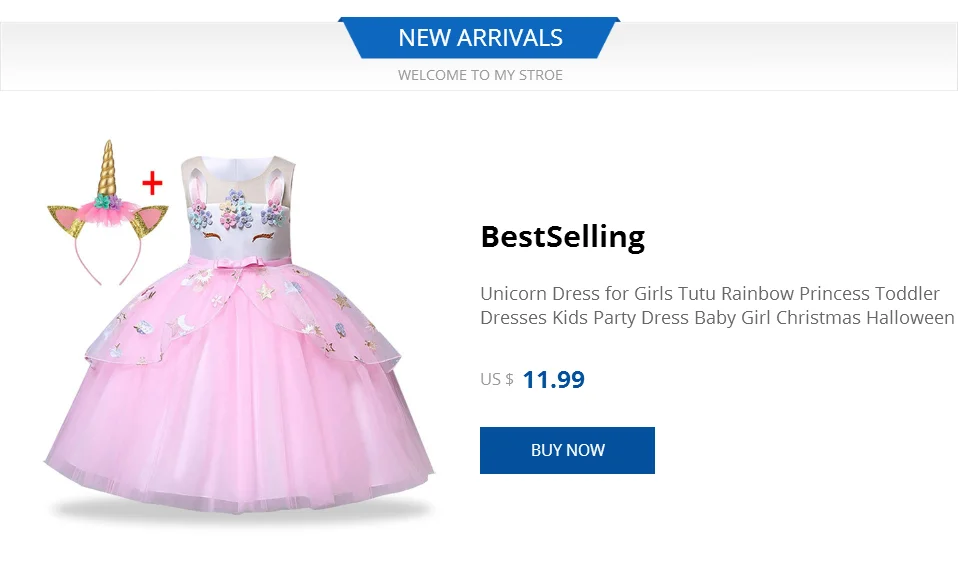Image resolution: width=958 pixels, height=583 pixels.
Task: Click the red plus icon
Action: coord(152,183)
